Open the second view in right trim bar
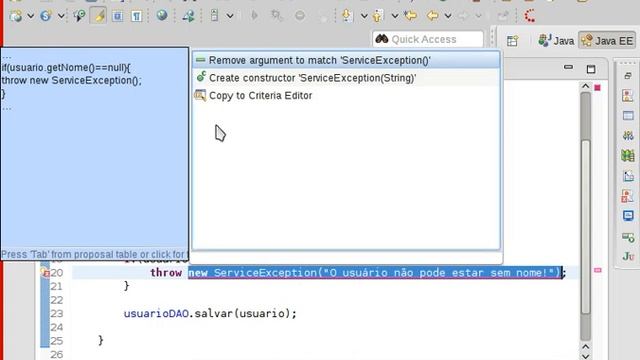Viewport: 640px width, 360px height. click(628, 96)
